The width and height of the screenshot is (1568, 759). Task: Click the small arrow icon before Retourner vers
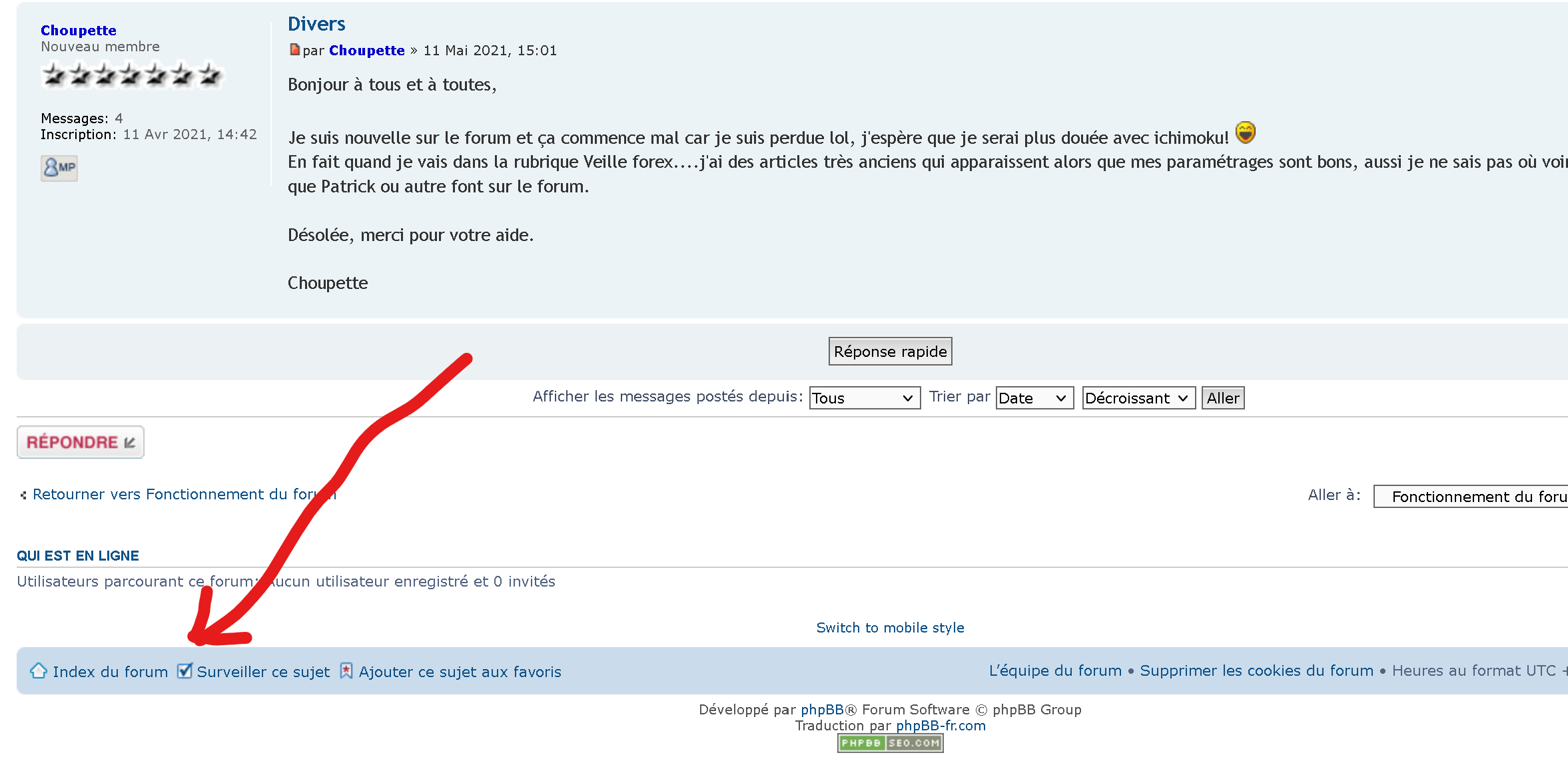(x=23, y=495)
